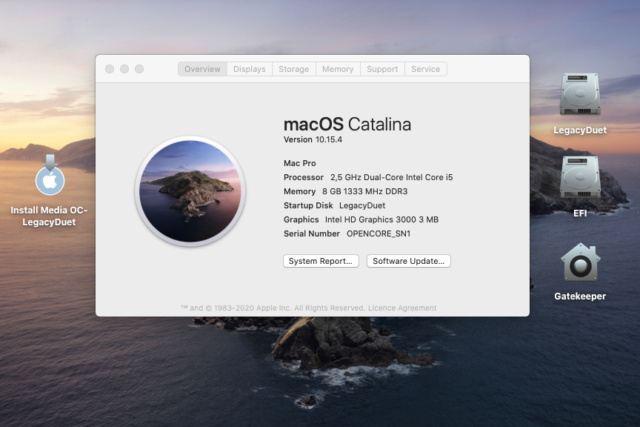640x427 pixels.
Task: Click the memory value 8 GB 1333 MHz DDR3
Action: pyautogui.click(x=365, y=191)
